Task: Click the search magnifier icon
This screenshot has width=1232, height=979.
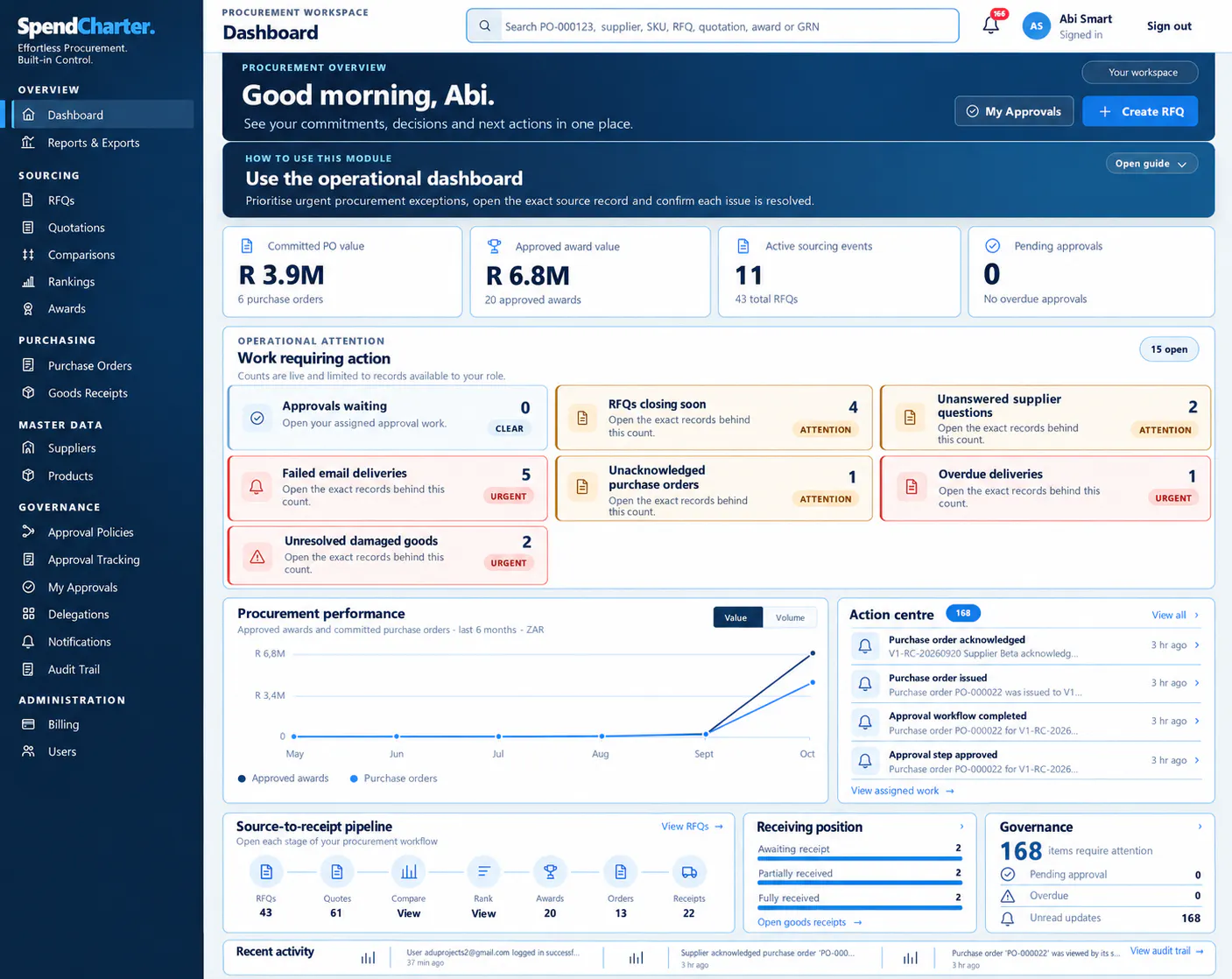Action: coord(484,26)
